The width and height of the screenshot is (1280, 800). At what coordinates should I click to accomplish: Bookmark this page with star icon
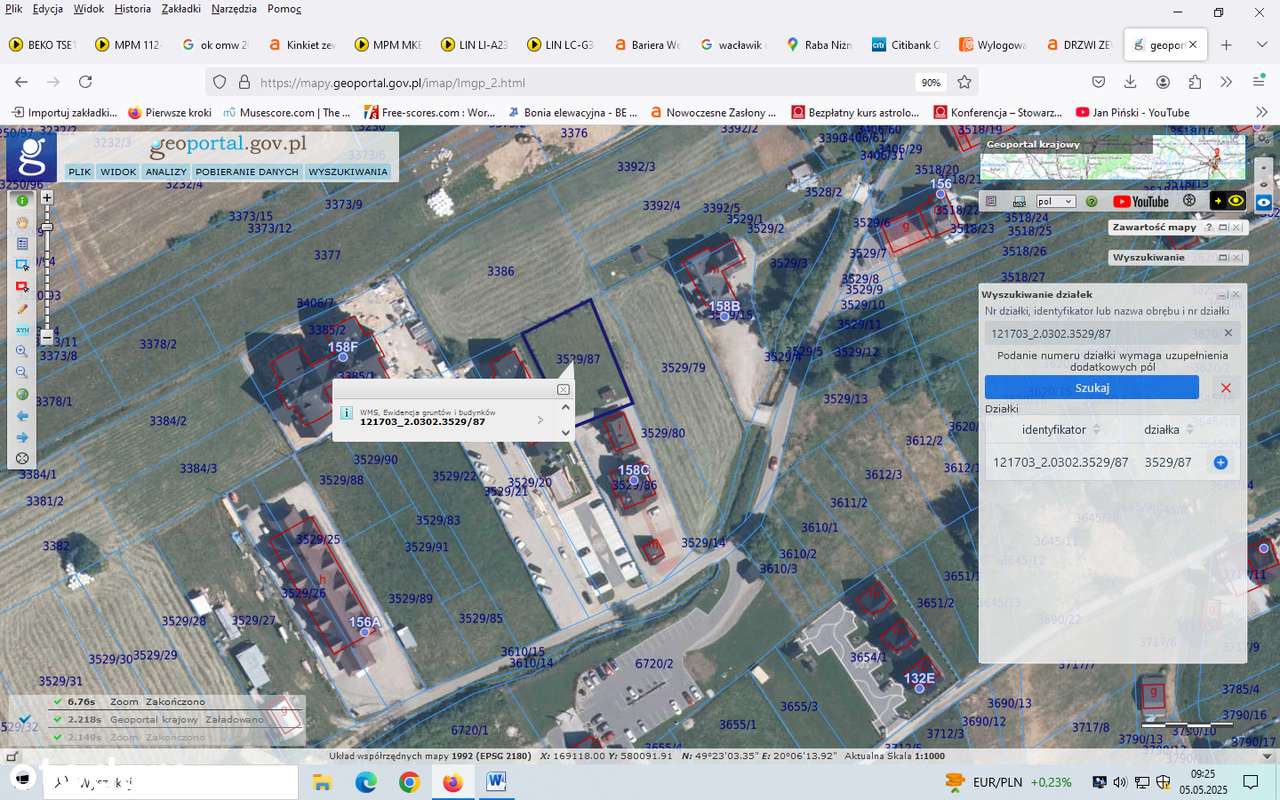964,82
